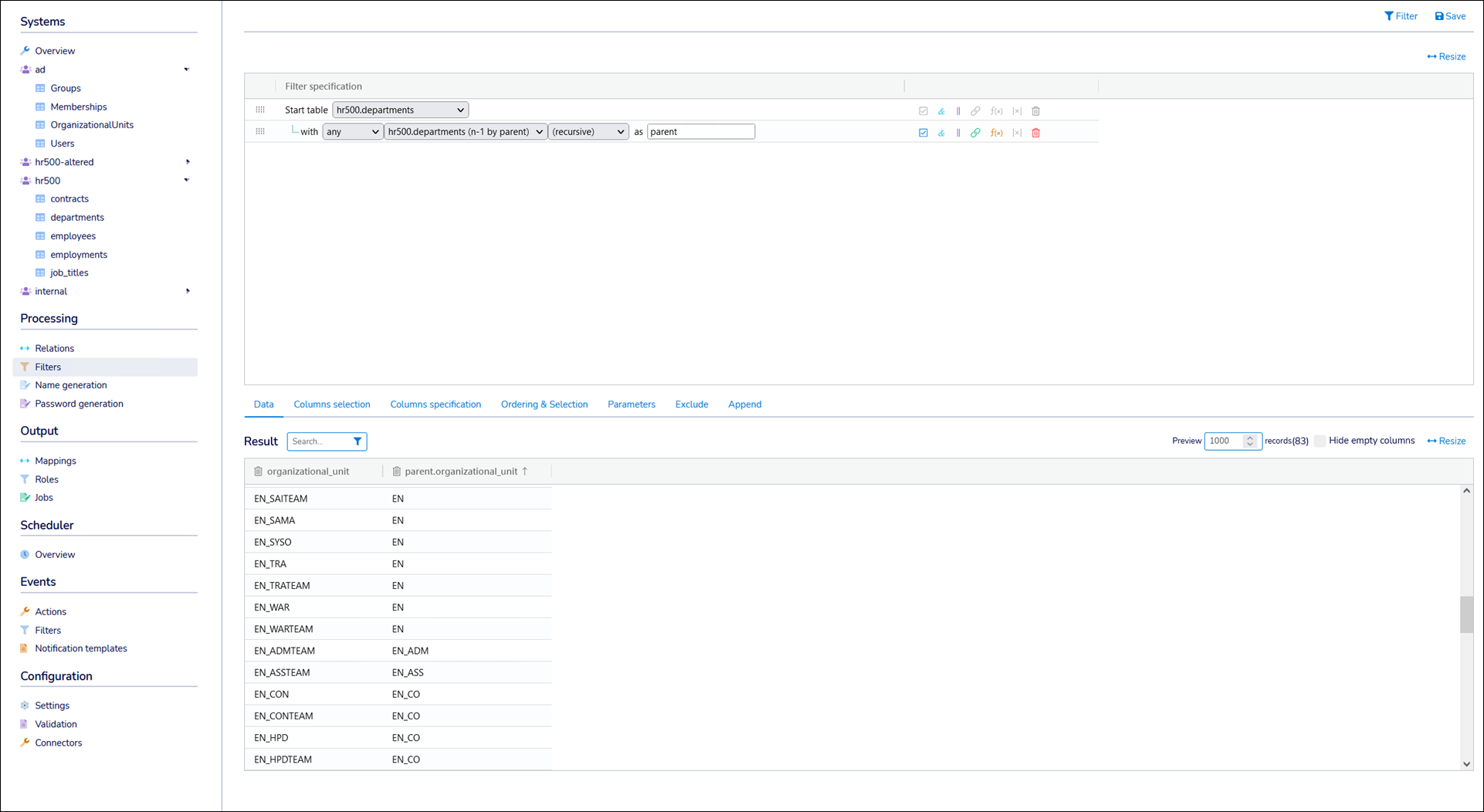Open Name generation in the Processing section
The width and height of the screenshot is (1484, 812).
(x=71, y=385)
